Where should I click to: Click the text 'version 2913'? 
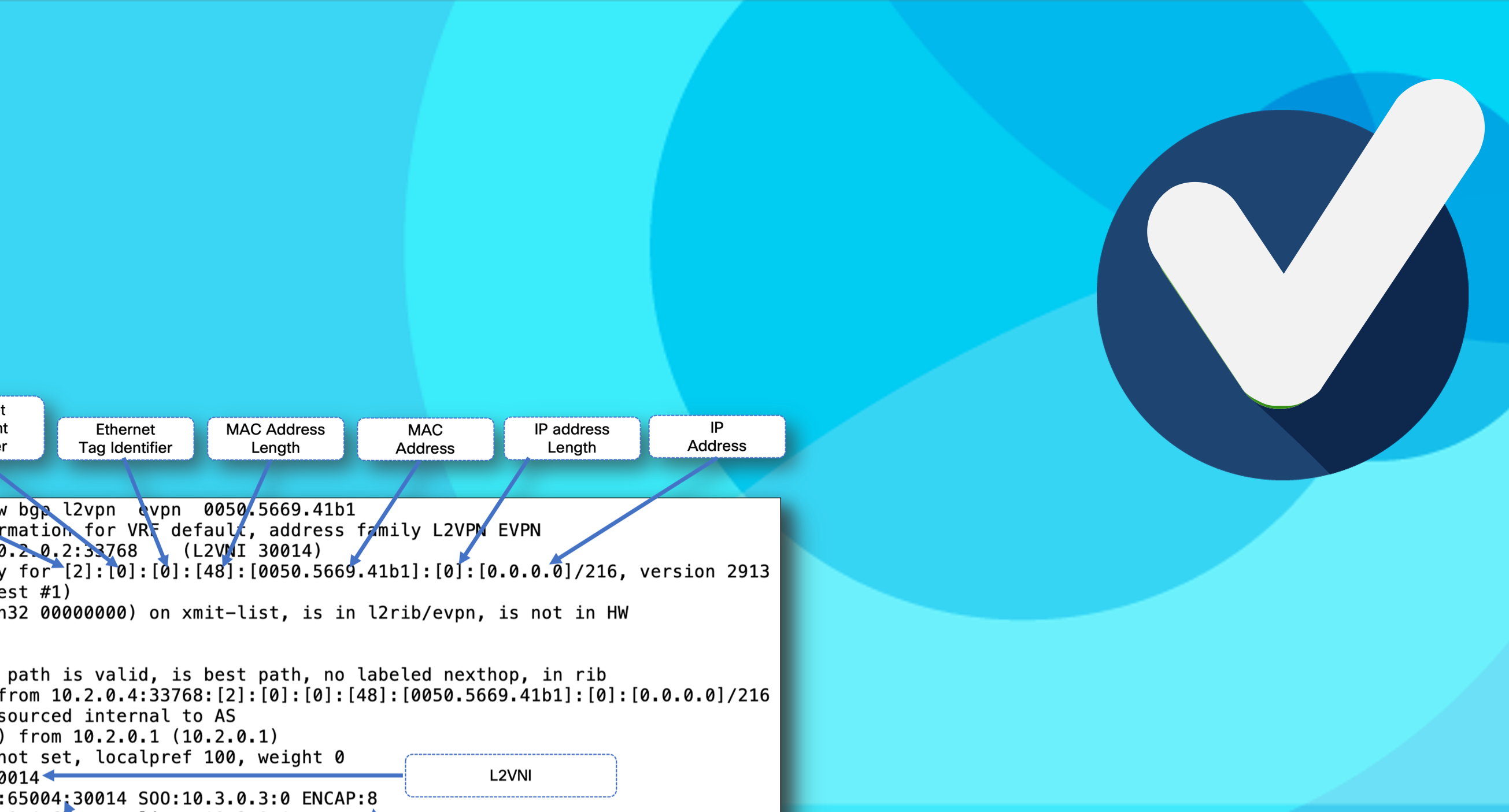coord(704,572)
